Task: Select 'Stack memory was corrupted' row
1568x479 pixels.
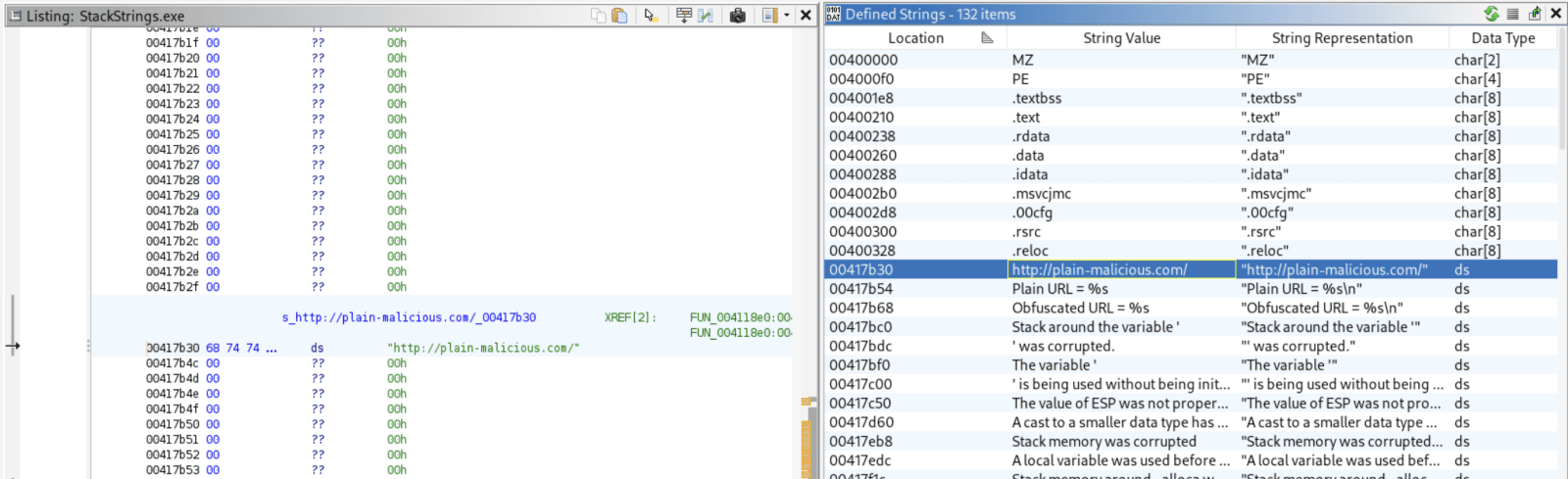Action: [1192, 442]
